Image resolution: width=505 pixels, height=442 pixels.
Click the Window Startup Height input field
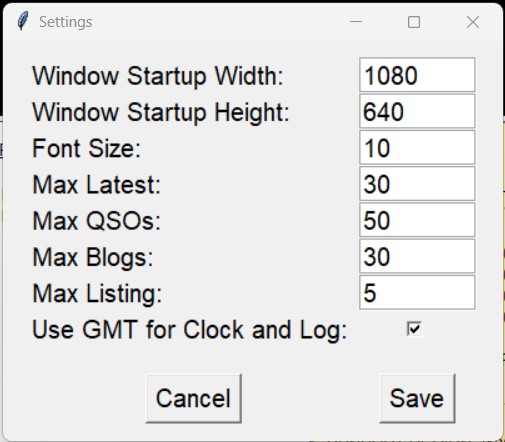[417, 111]
